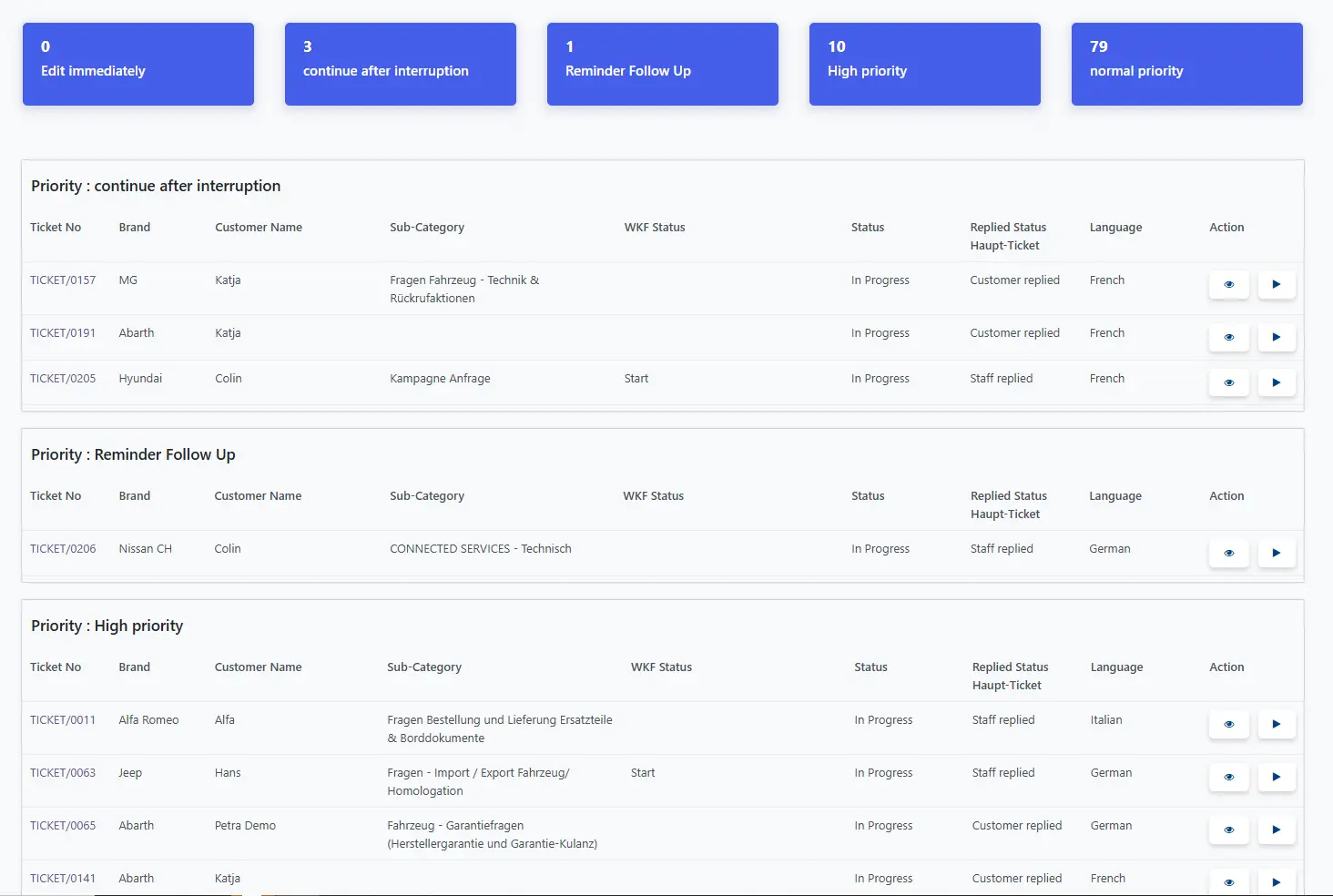Open ticket link TICKET/0205
Screen dimensions: 1333x896
pyautogui.click(x=63, y=379)
